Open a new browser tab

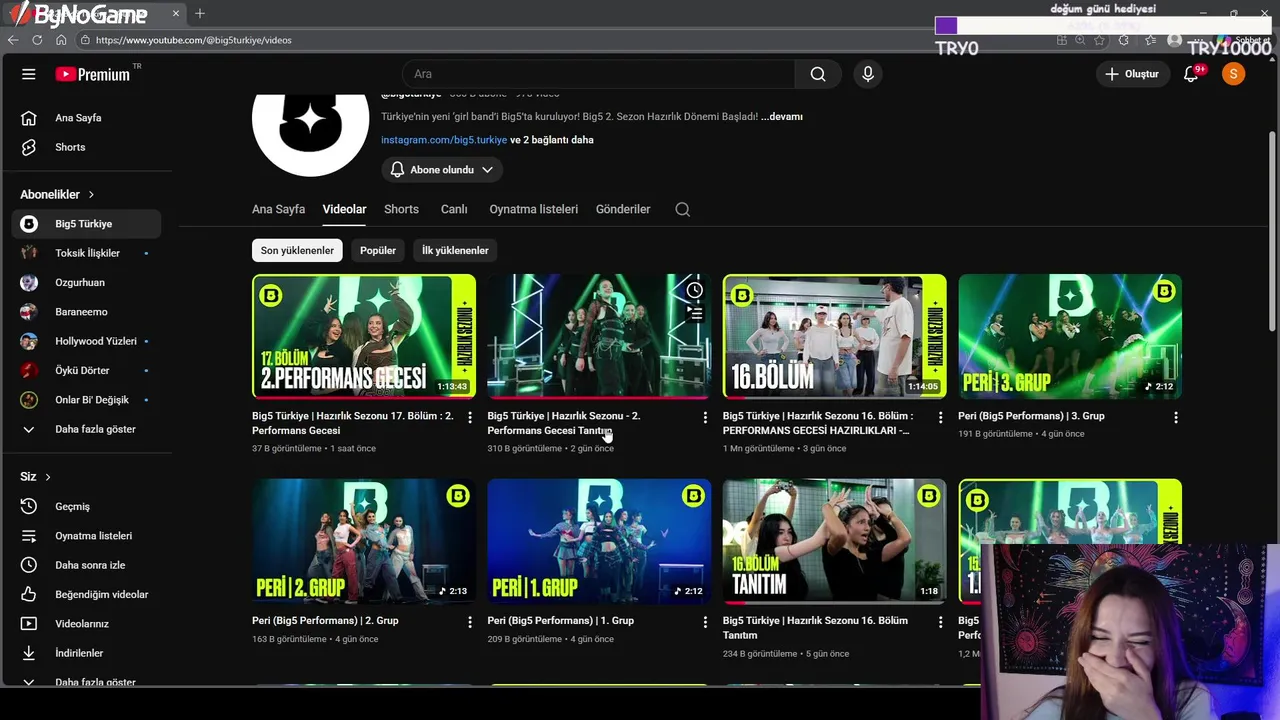point(200,13)
